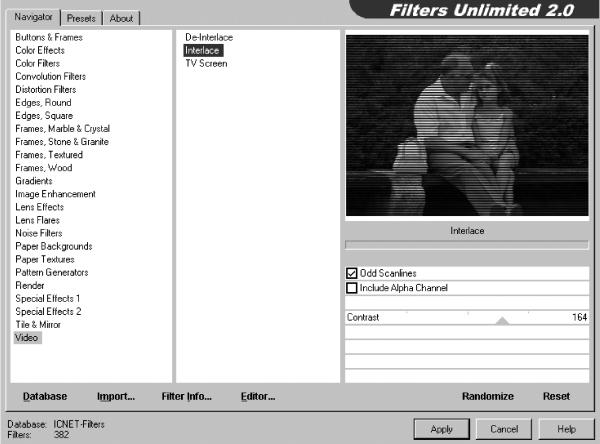Select Pattern Generators category

tap(52, 272)
